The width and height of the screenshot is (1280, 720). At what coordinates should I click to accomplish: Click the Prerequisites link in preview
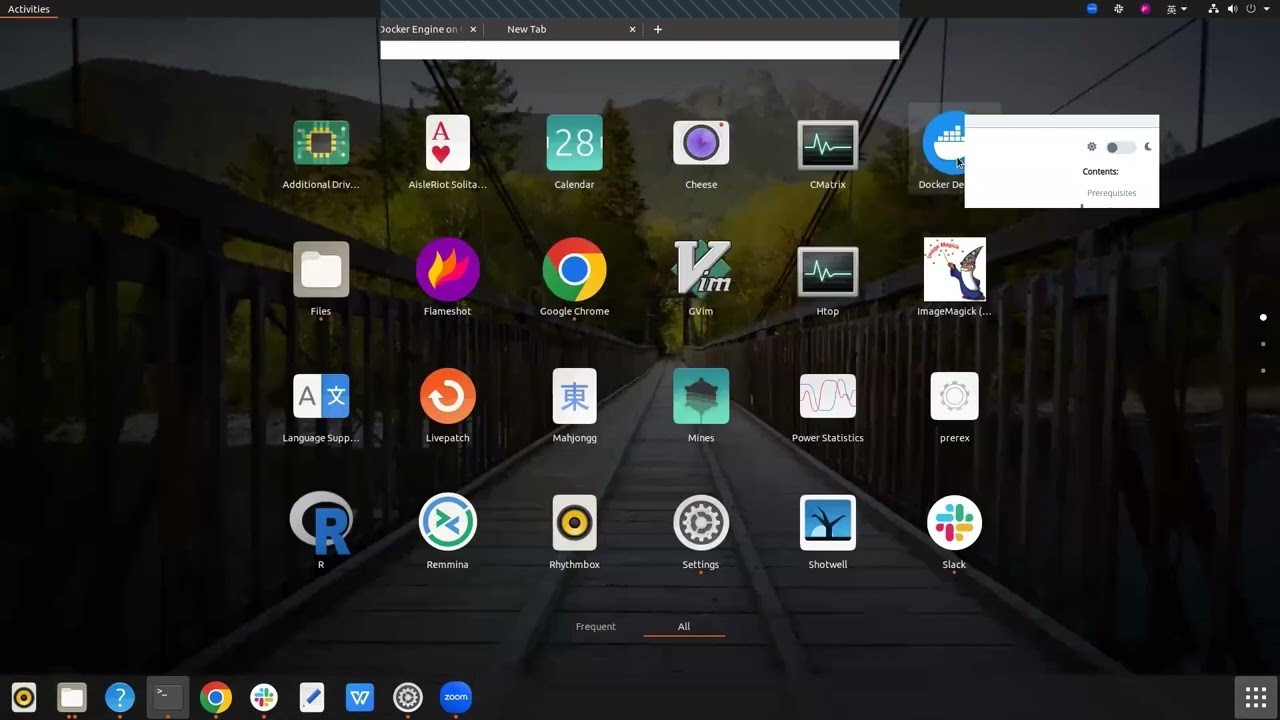pyautogui.click(x=1112, y=193)
